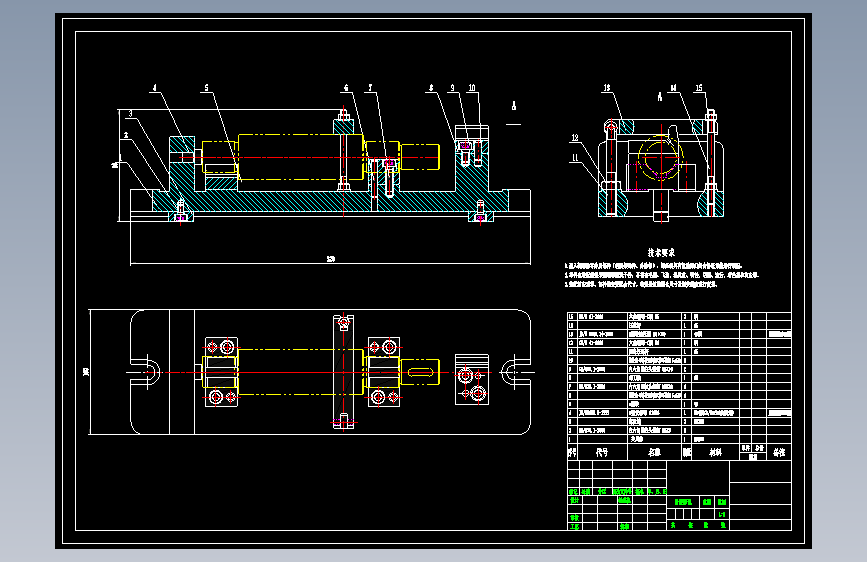
Task: Click part balloon number 6
Action: pyautogui.click(x=347, y=88)
